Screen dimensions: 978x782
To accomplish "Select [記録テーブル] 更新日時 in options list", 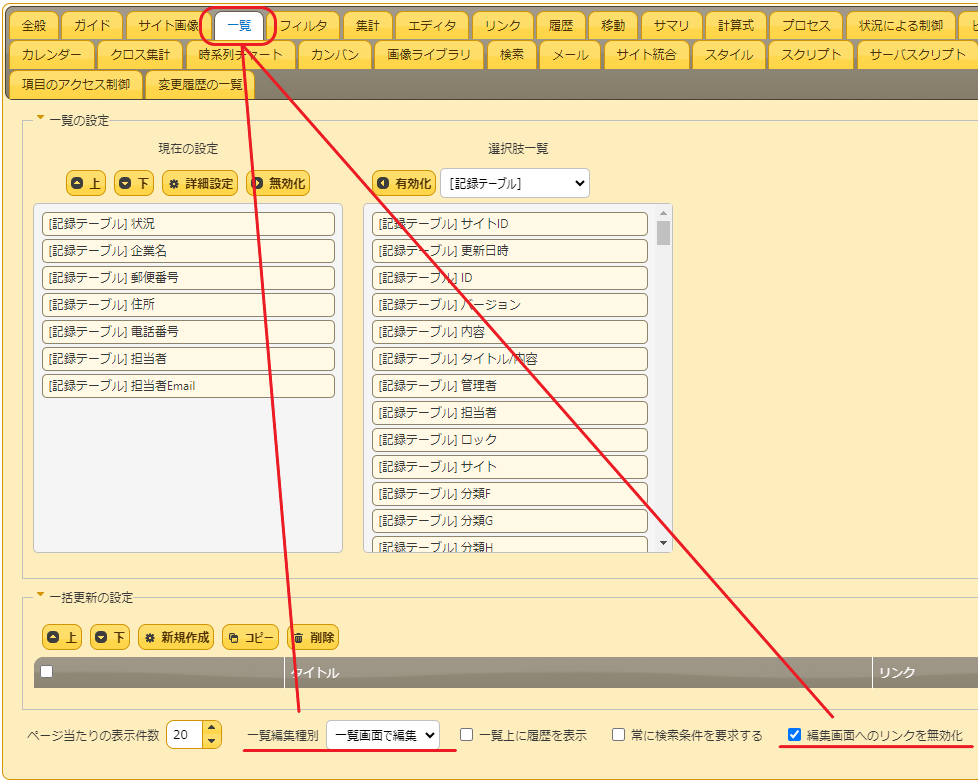I will tap(510, 251).
